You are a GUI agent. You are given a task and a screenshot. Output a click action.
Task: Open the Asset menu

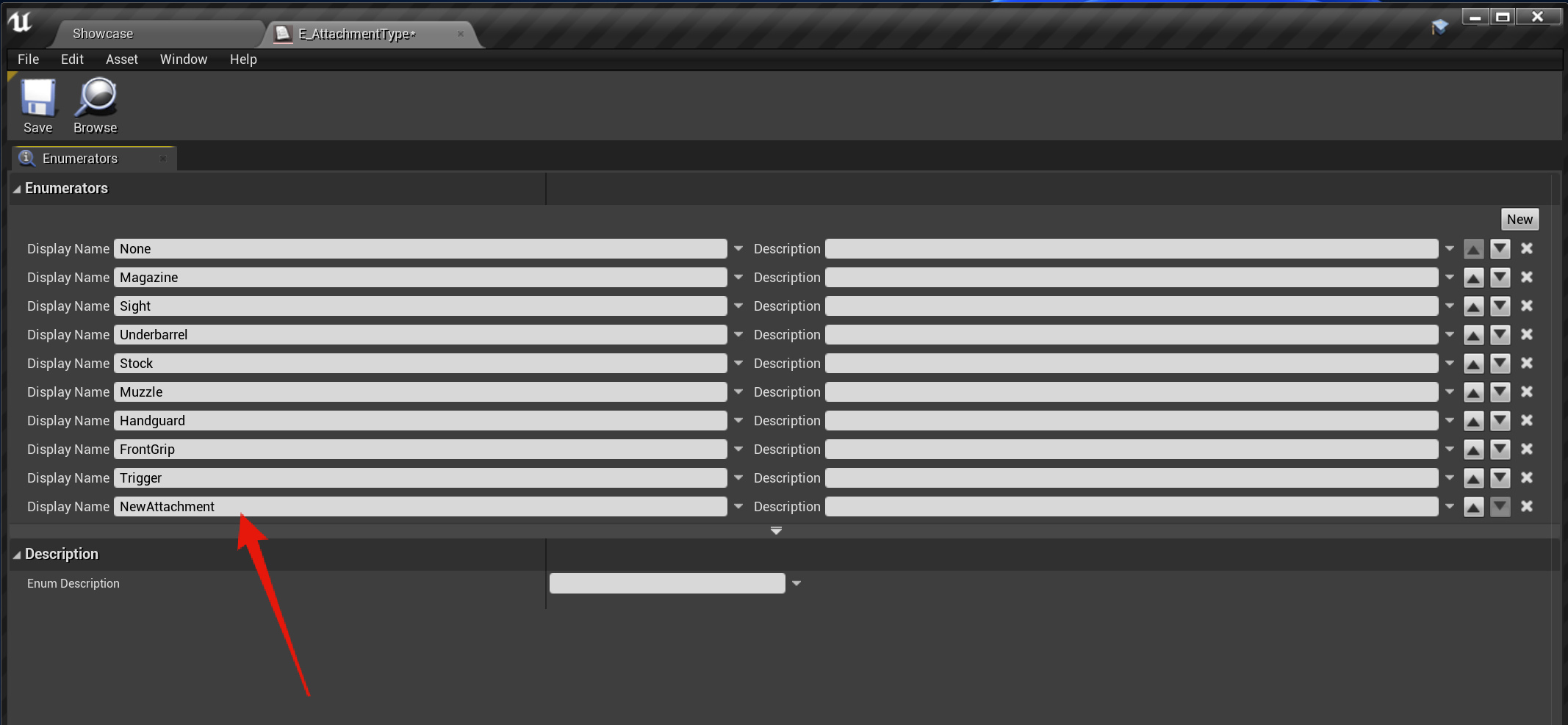coord(121,59)
